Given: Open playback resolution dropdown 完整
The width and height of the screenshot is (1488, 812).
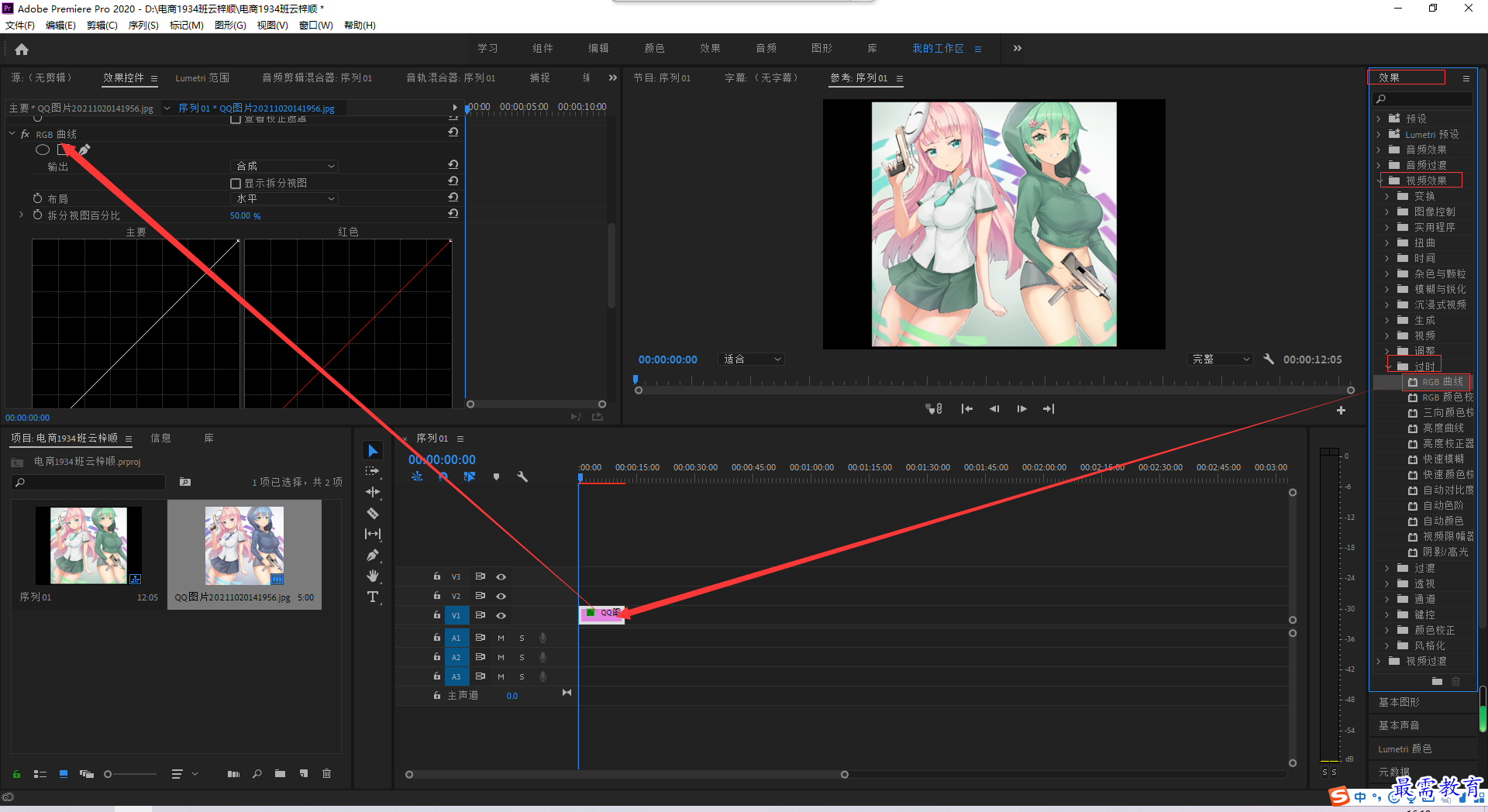Looking at the screenshot, I should pos(1220,359).
